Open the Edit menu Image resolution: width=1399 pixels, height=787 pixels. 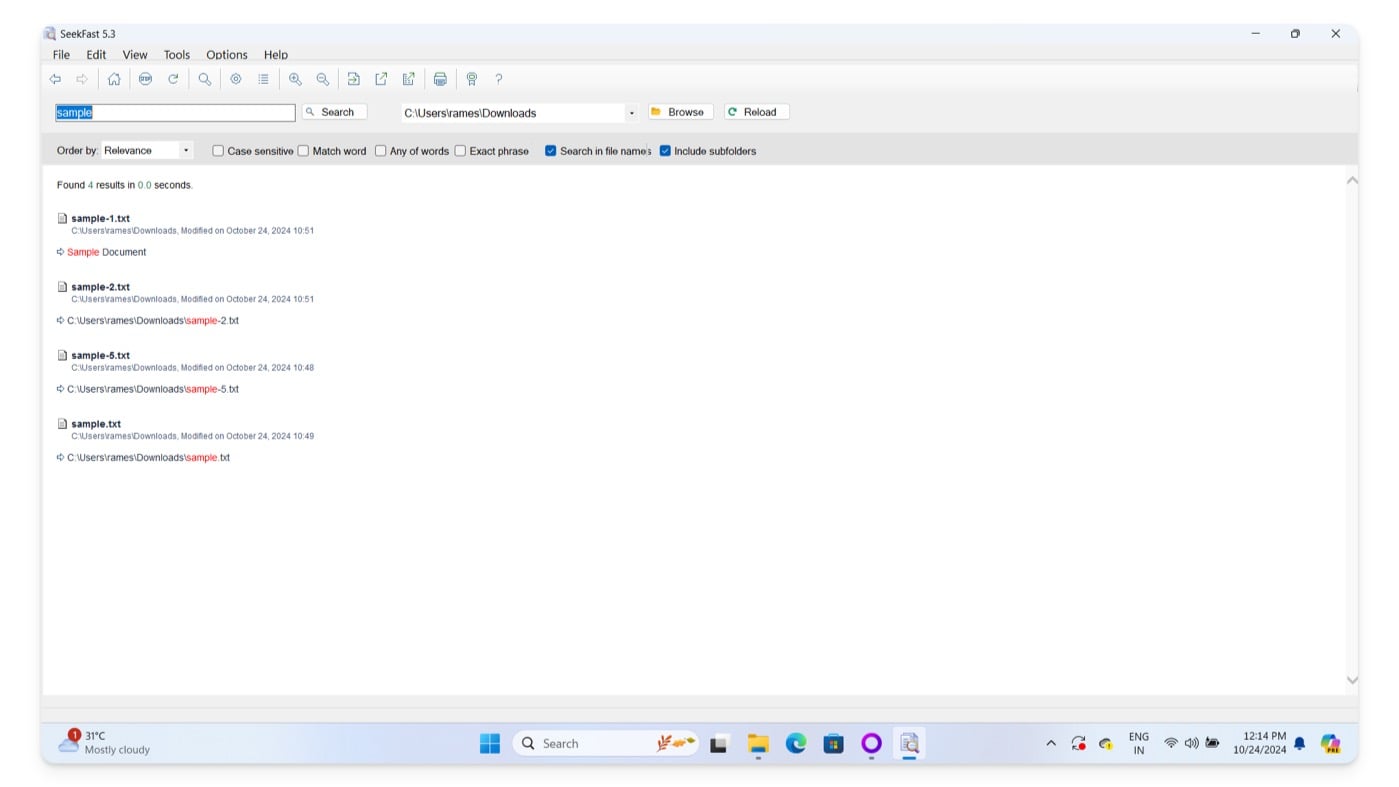pos(96,55)
